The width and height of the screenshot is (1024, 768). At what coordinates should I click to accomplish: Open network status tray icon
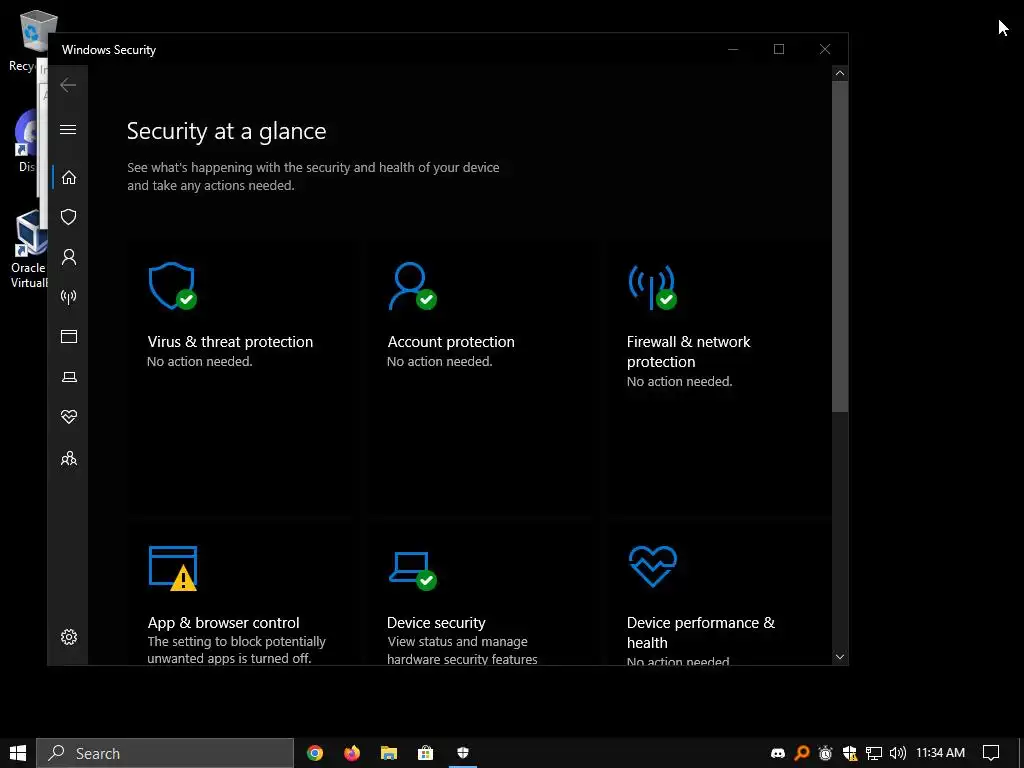point(874,753)
